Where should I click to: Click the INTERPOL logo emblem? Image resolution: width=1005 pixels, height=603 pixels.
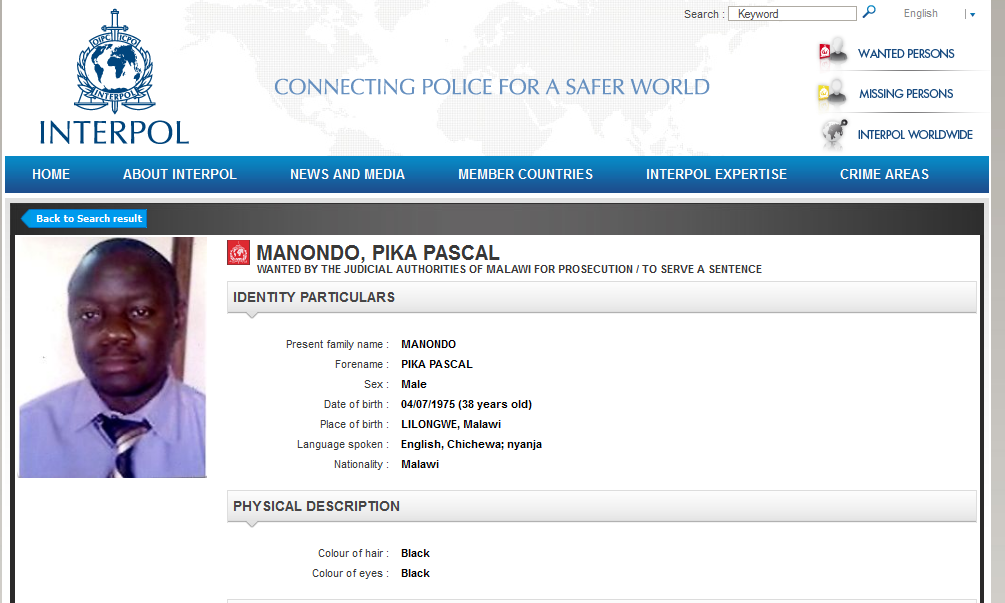(114, 62)
